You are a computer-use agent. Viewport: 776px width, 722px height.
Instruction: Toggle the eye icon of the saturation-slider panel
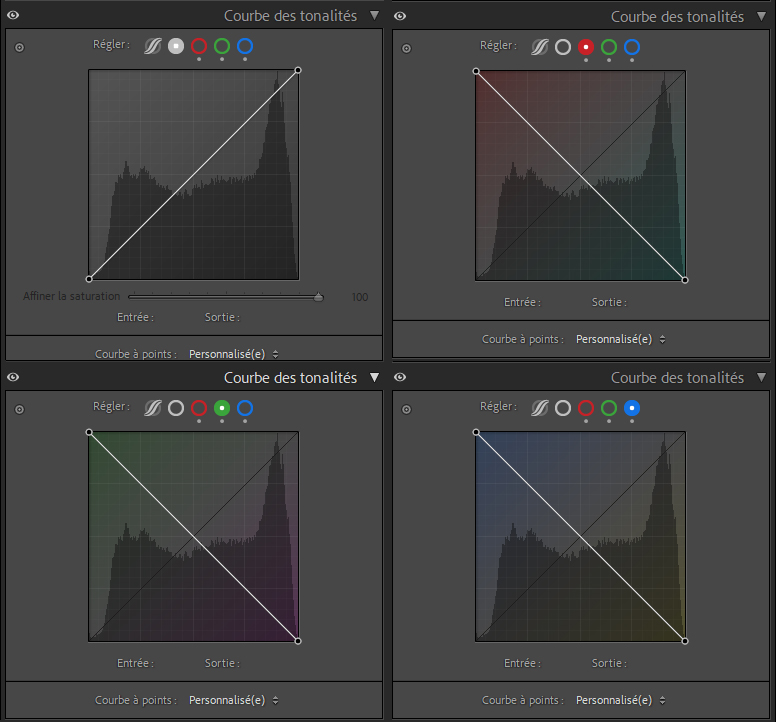click(13, 16)
